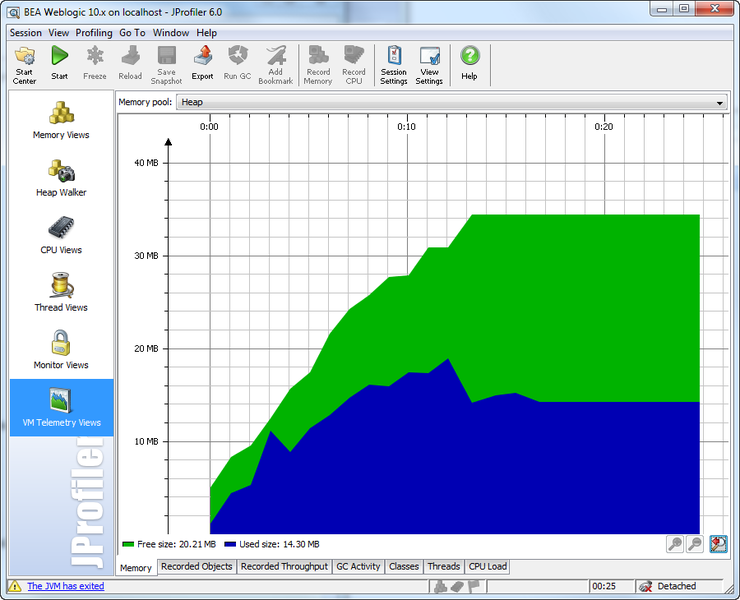The width and height of the screenshot is (740, 600).
Task: Open Heap Walker in the sidebar
Action: (61, 178)
